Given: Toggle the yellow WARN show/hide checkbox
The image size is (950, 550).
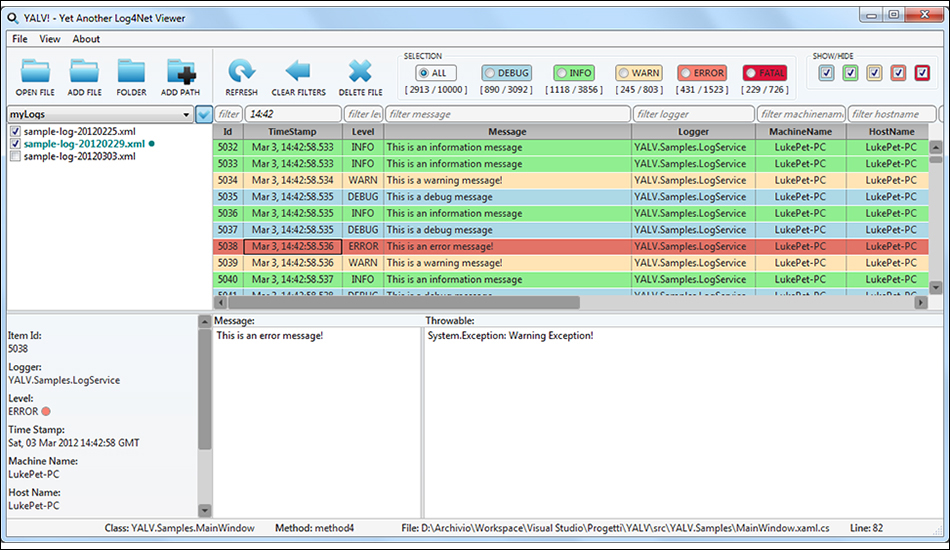Looking at the screenshot, I should point(874,73).
